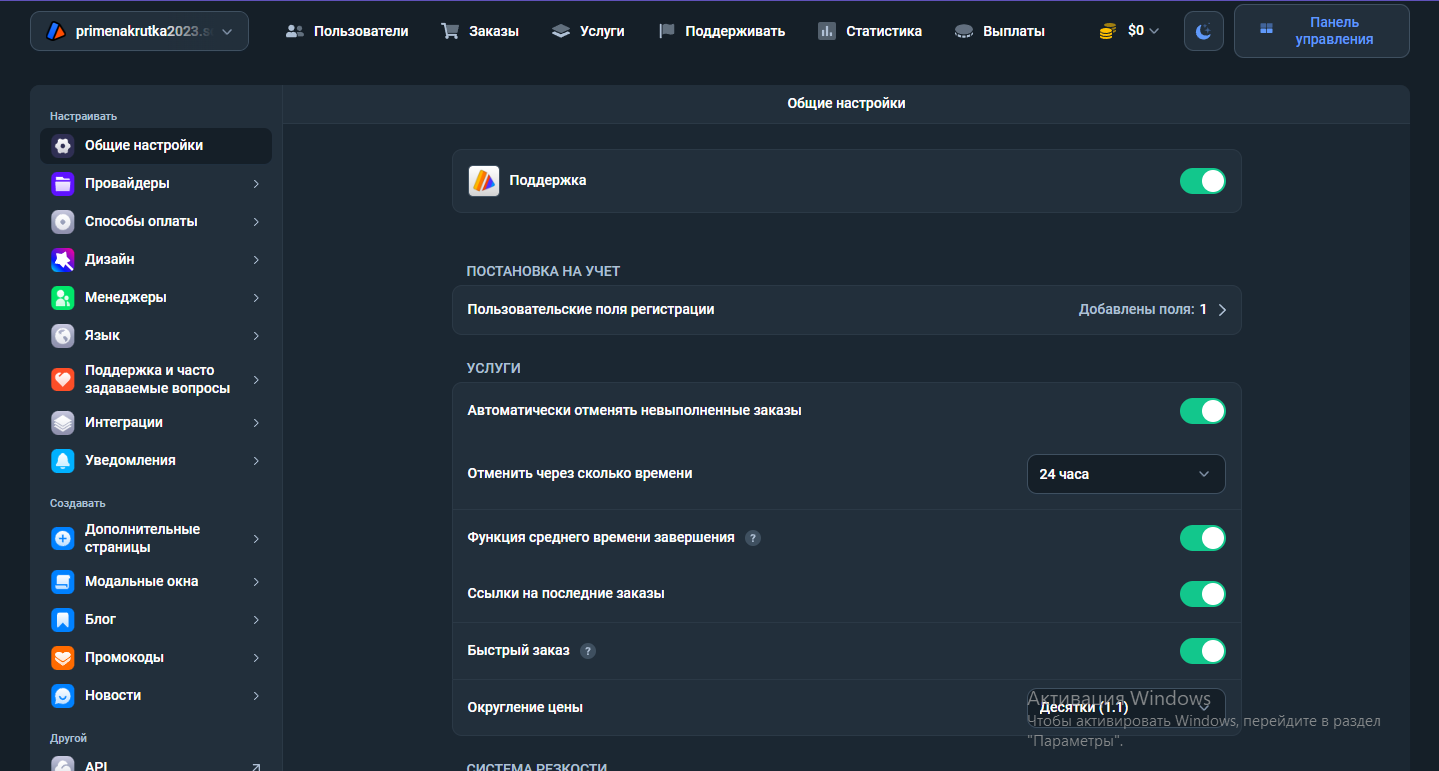The height and width of the screenshot is (771, 1439).
Task: Open the 24 часа cancel time dropdown
Action: coord(1125,474)
